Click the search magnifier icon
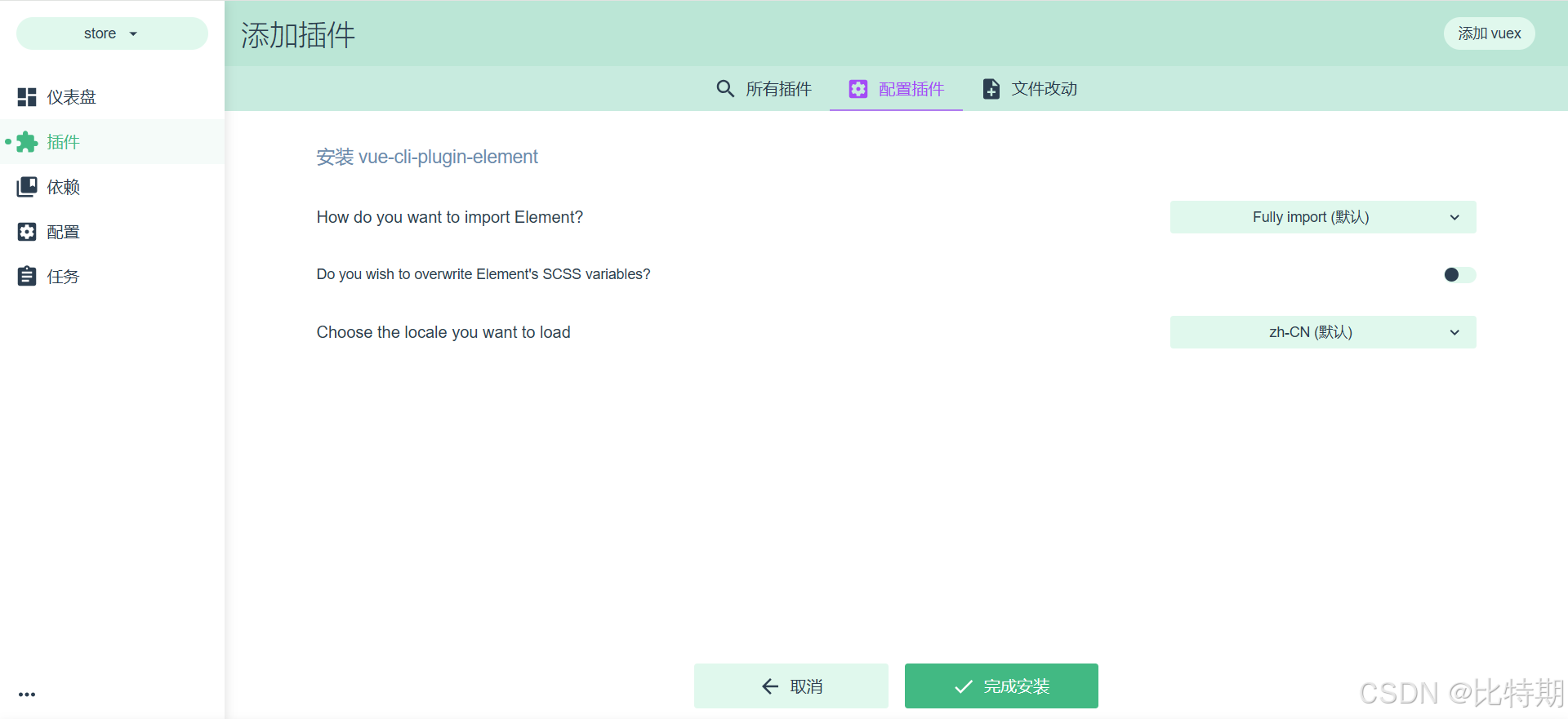1568x719 pixels. (725, 88)
